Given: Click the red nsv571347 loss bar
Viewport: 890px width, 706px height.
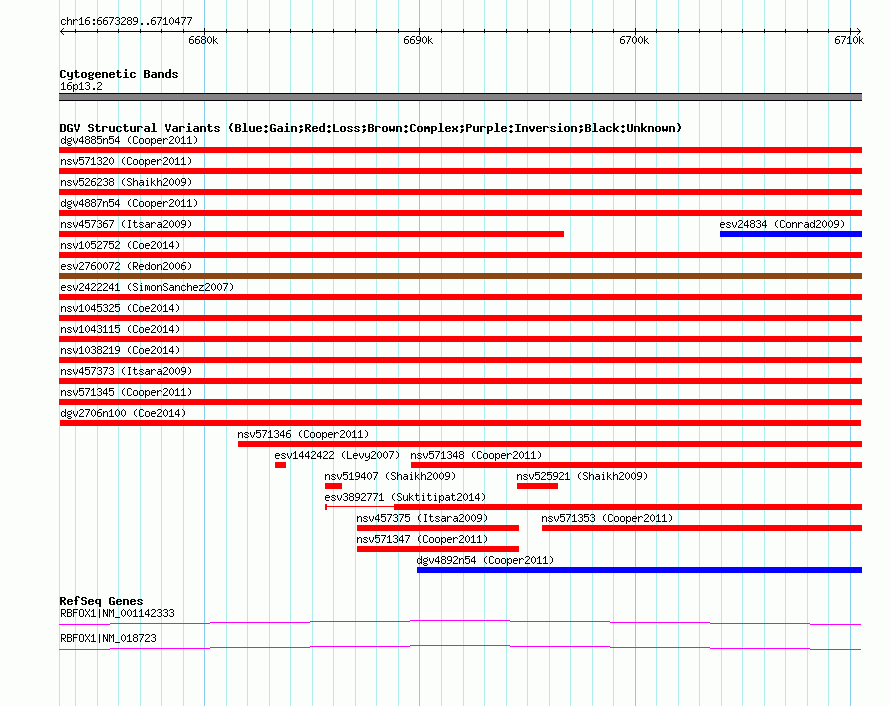Looking at the screenshot, I should pyautogui.click(x=438, y=549).
